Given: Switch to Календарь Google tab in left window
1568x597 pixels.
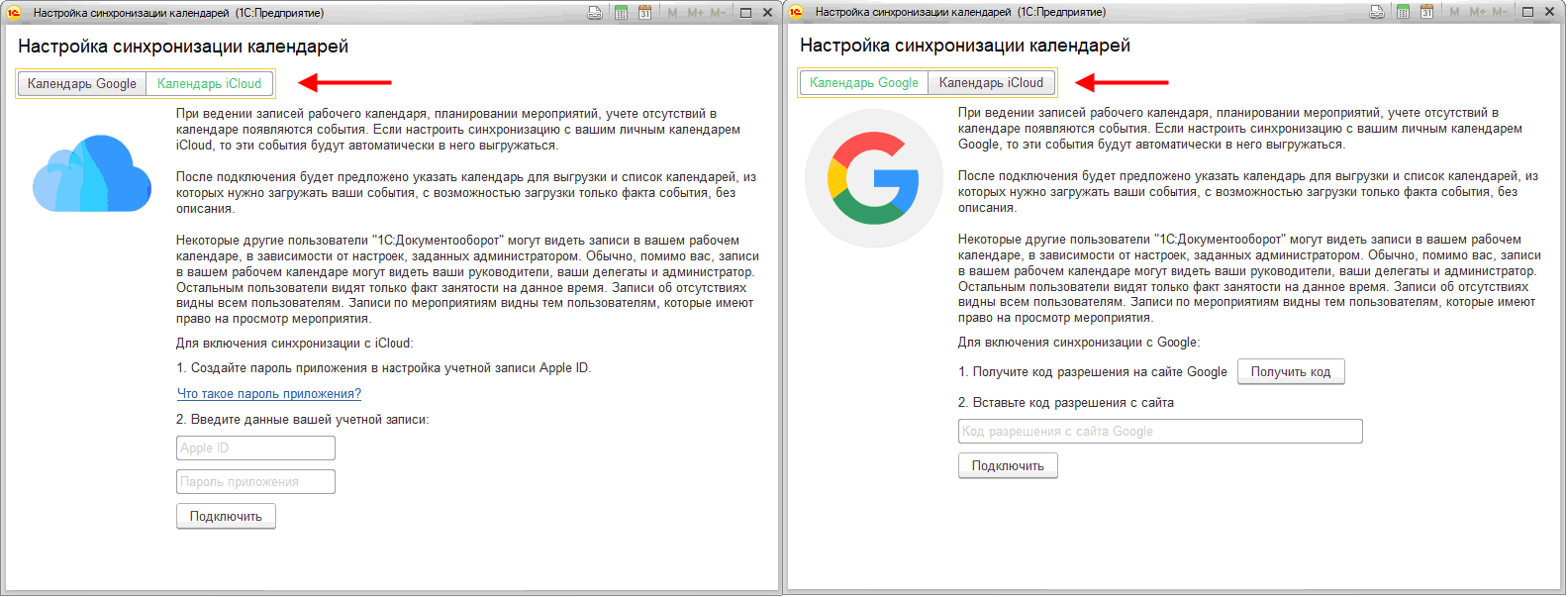Looking at the screenshot, I should pos(82,84).
